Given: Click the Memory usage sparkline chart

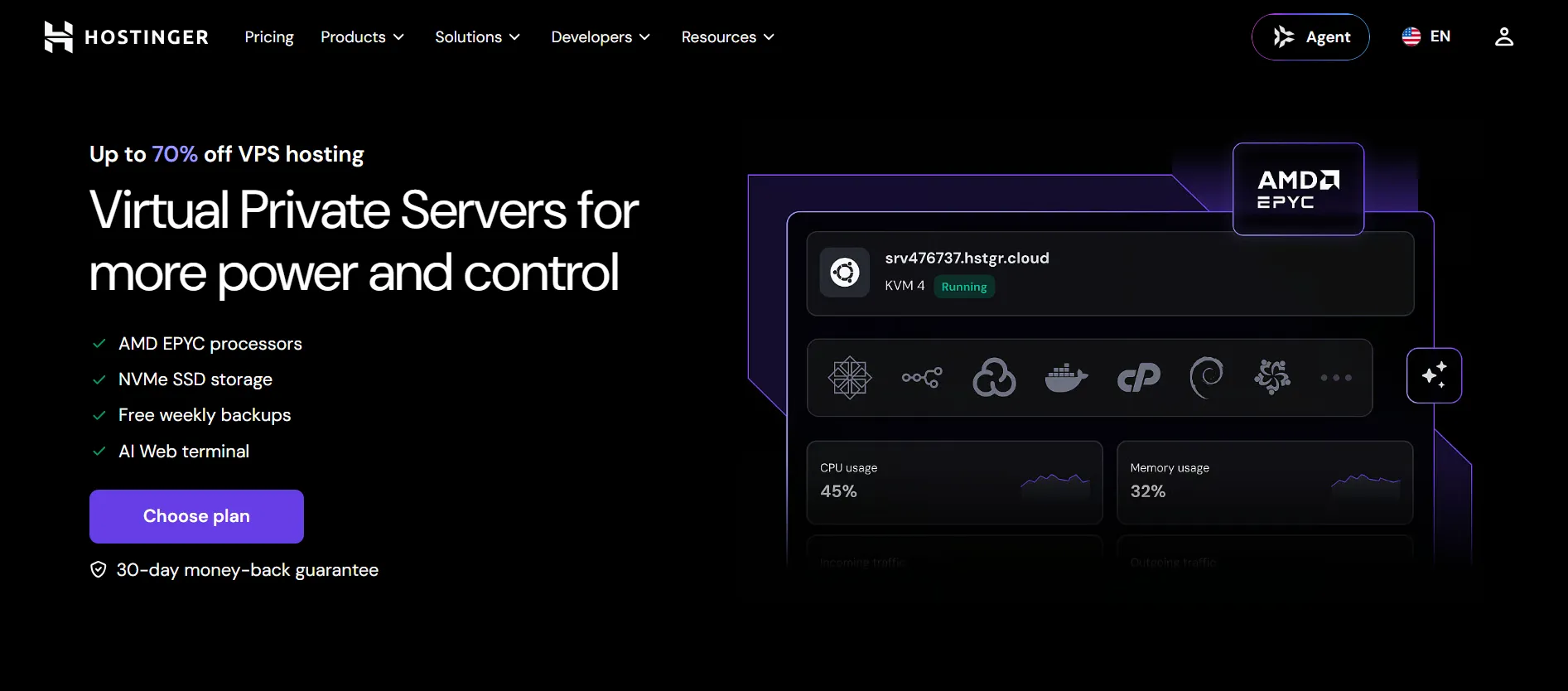Looking at the screenshot, I should click(1366, 486).
